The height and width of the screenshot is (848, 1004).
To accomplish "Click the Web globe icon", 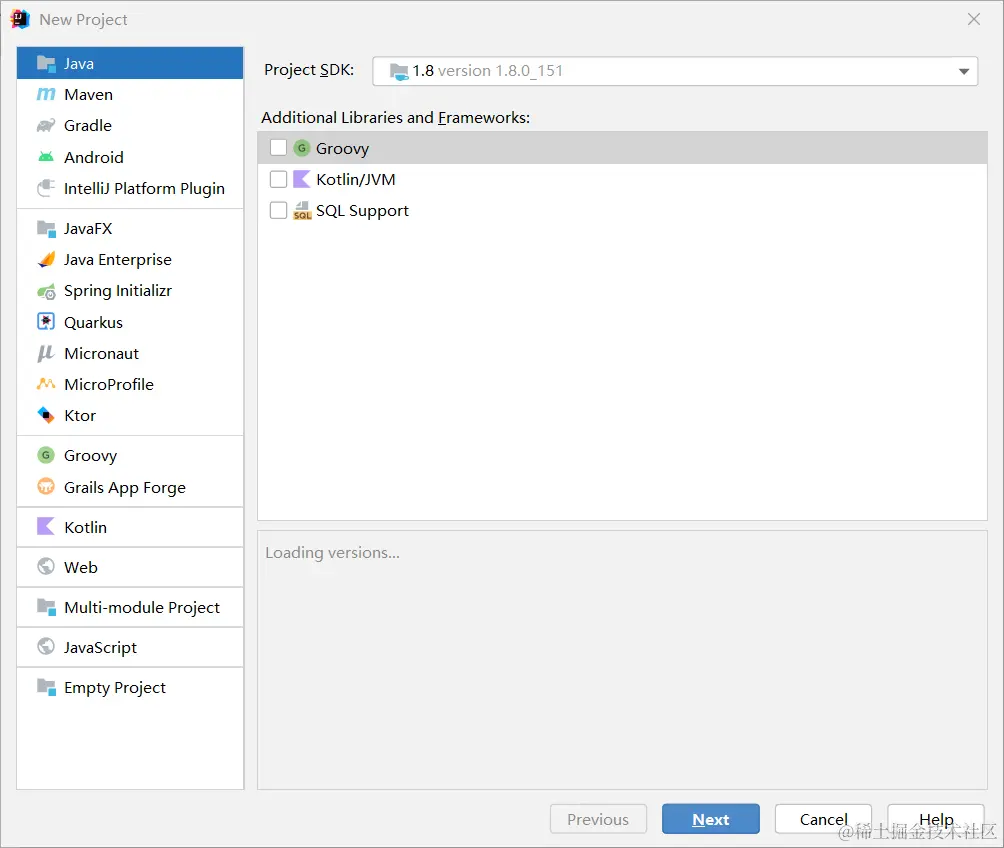I will point(46,567).
